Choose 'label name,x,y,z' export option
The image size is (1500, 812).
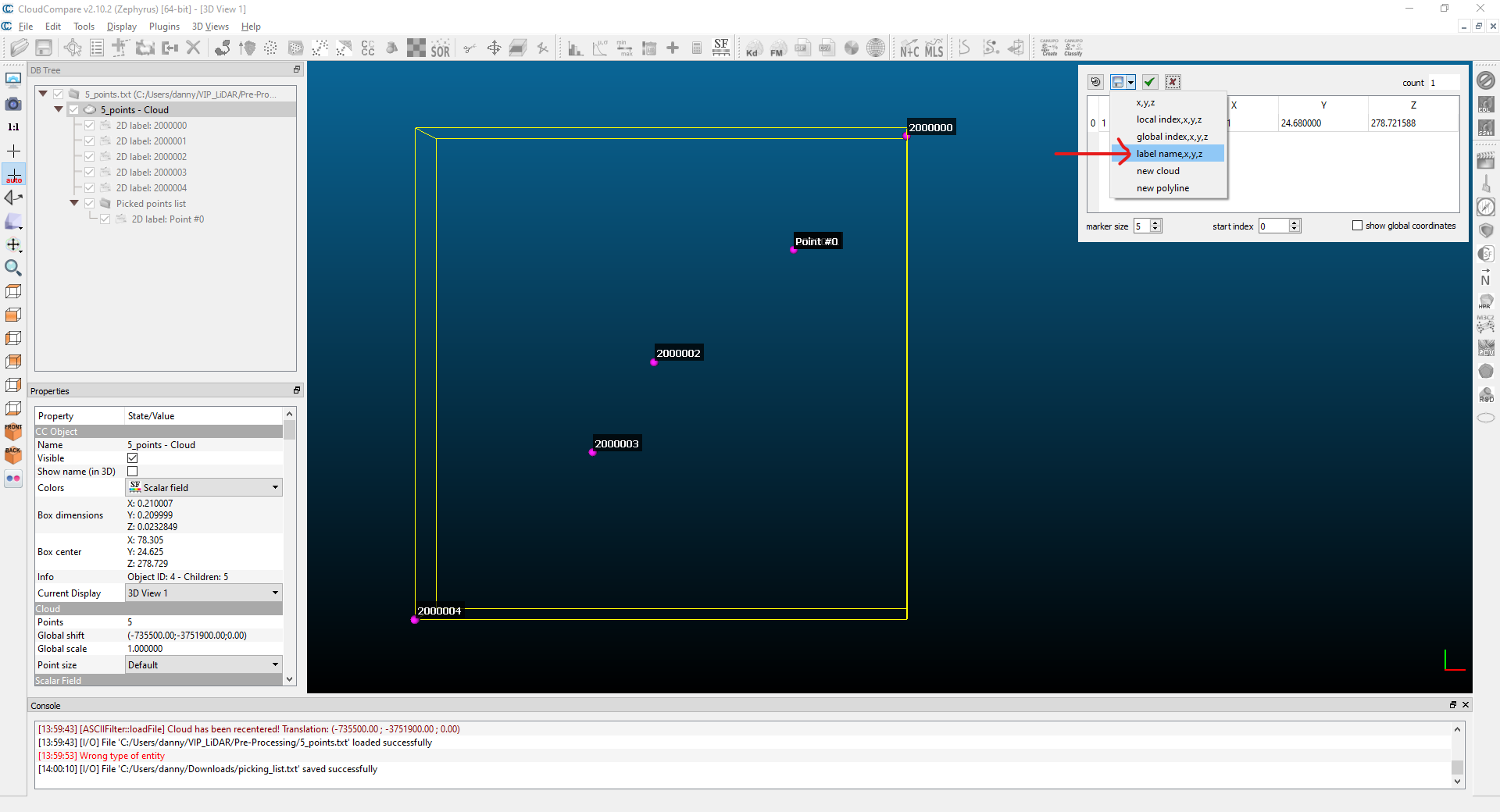[x=1169, y=154]
